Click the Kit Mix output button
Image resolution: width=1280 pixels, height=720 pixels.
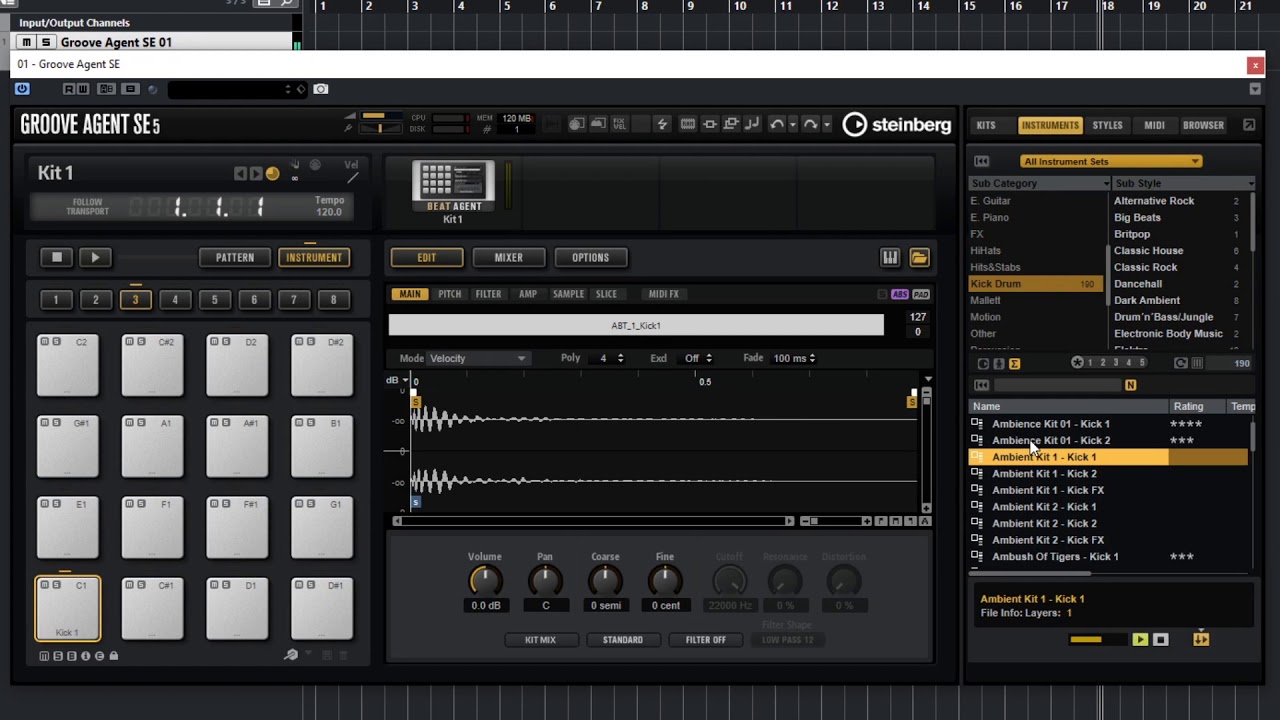540,640
